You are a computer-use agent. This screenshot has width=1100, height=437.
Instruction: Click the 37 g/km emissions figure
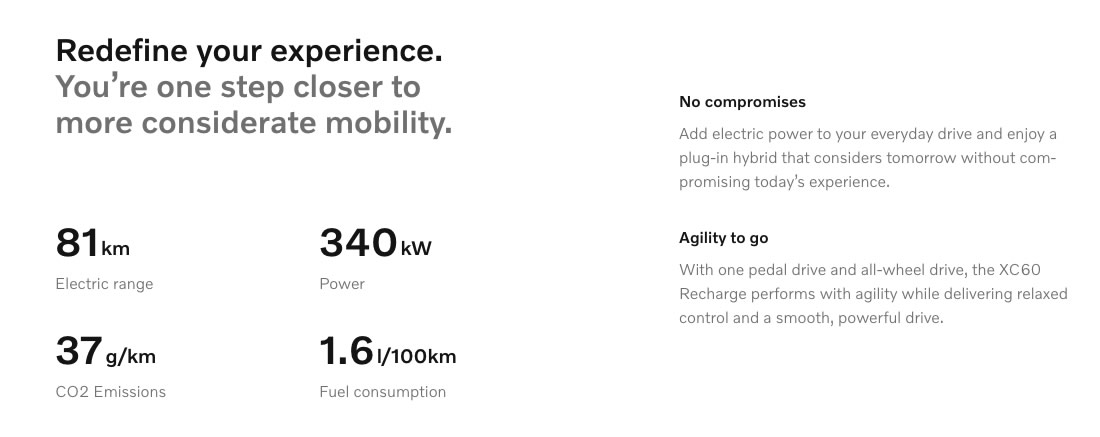(x=105, y=351)
